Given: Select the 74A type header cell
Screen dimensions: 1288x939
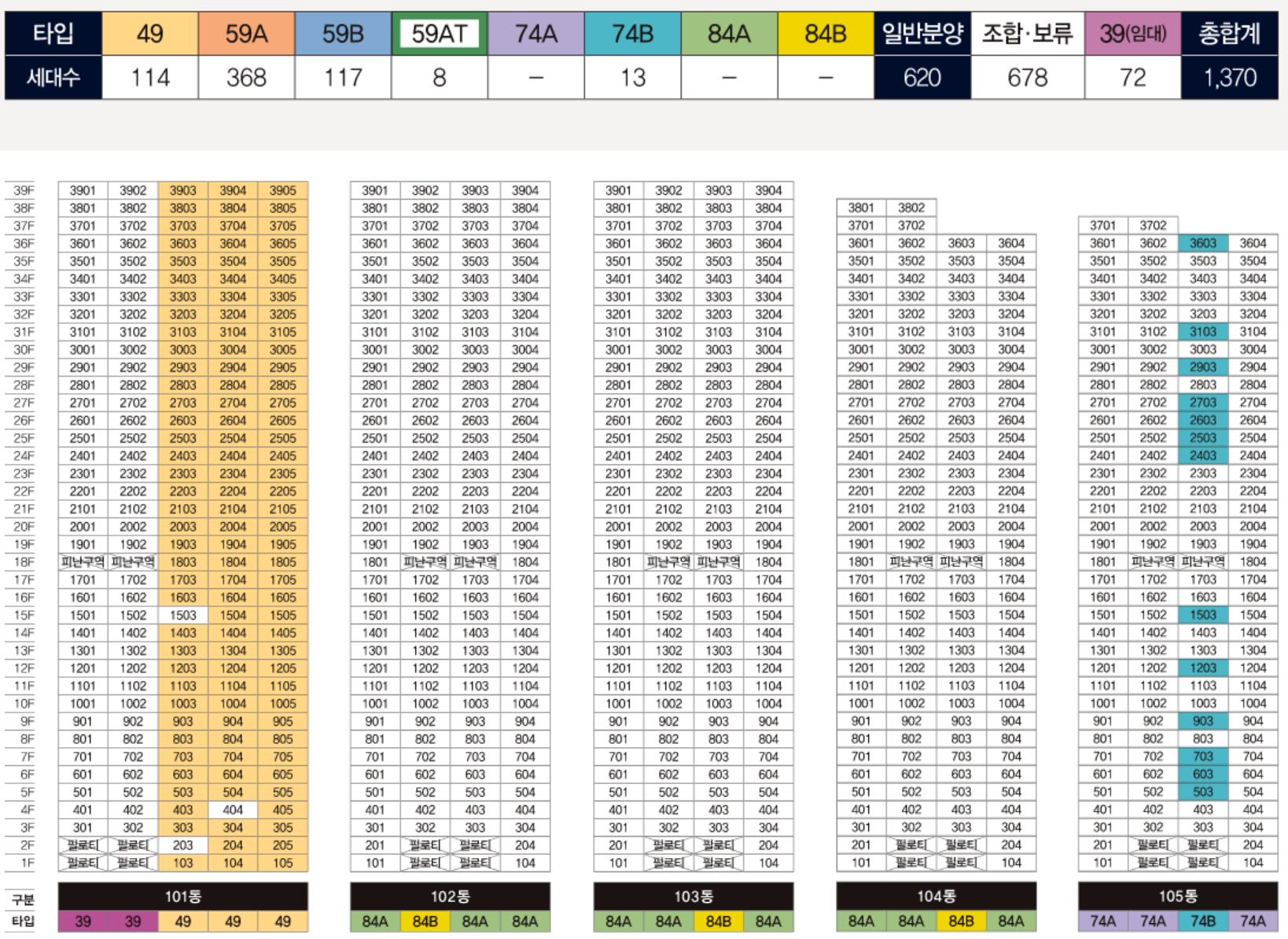Looking at the screenshot, I should [x=536, y=34].
